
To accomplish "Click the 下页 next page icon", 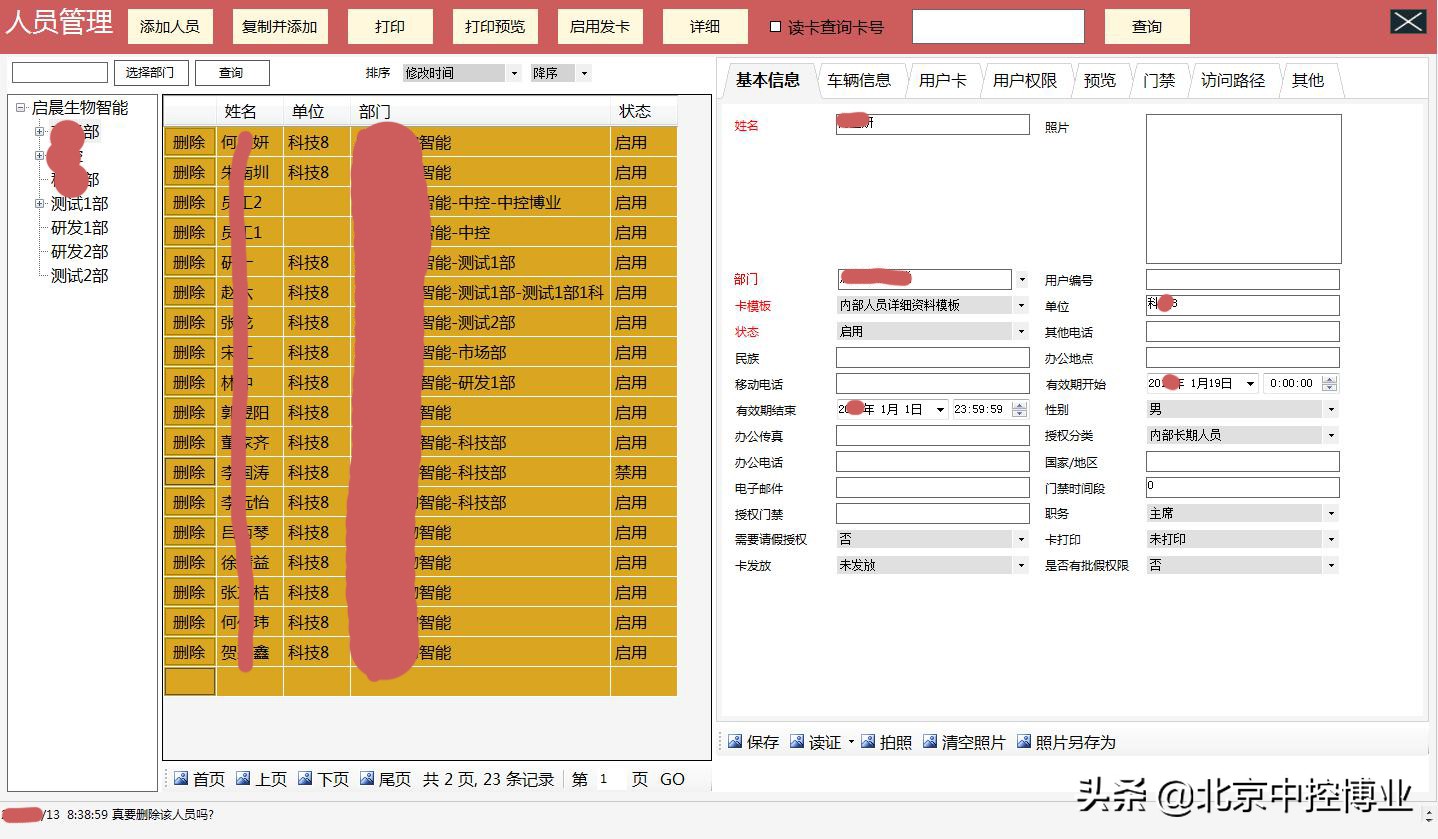I will point(324,779).
